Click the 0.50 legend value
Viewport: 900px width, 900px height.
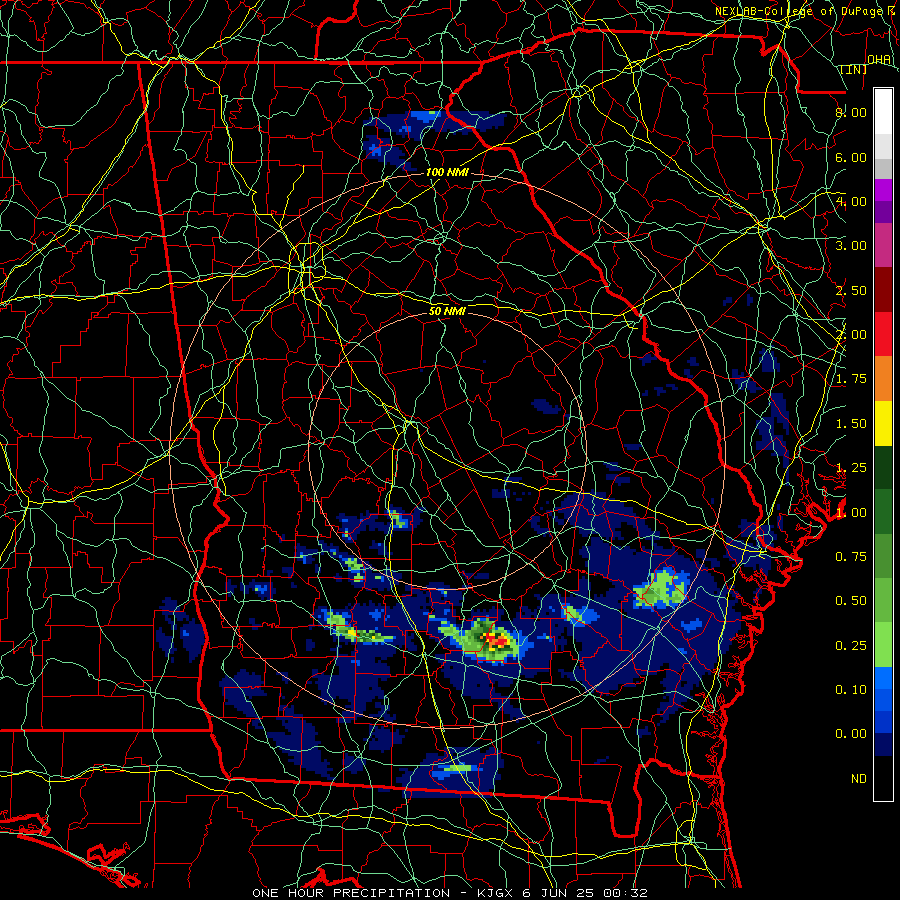point(851,601)
